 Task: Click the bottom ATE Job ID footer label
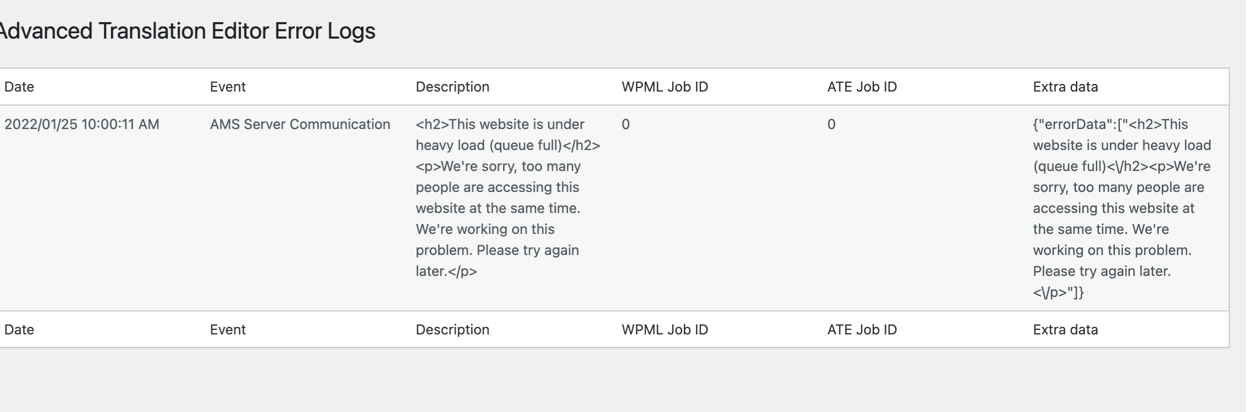(862, 330)
